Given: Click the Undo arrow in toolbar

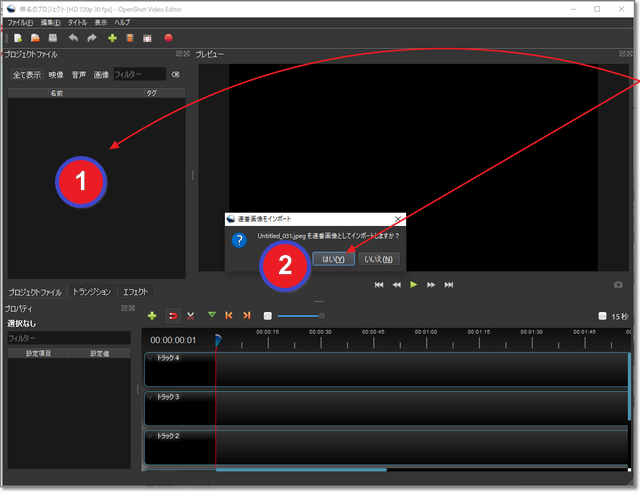Looking at the screenshot, I should [72, 38].
